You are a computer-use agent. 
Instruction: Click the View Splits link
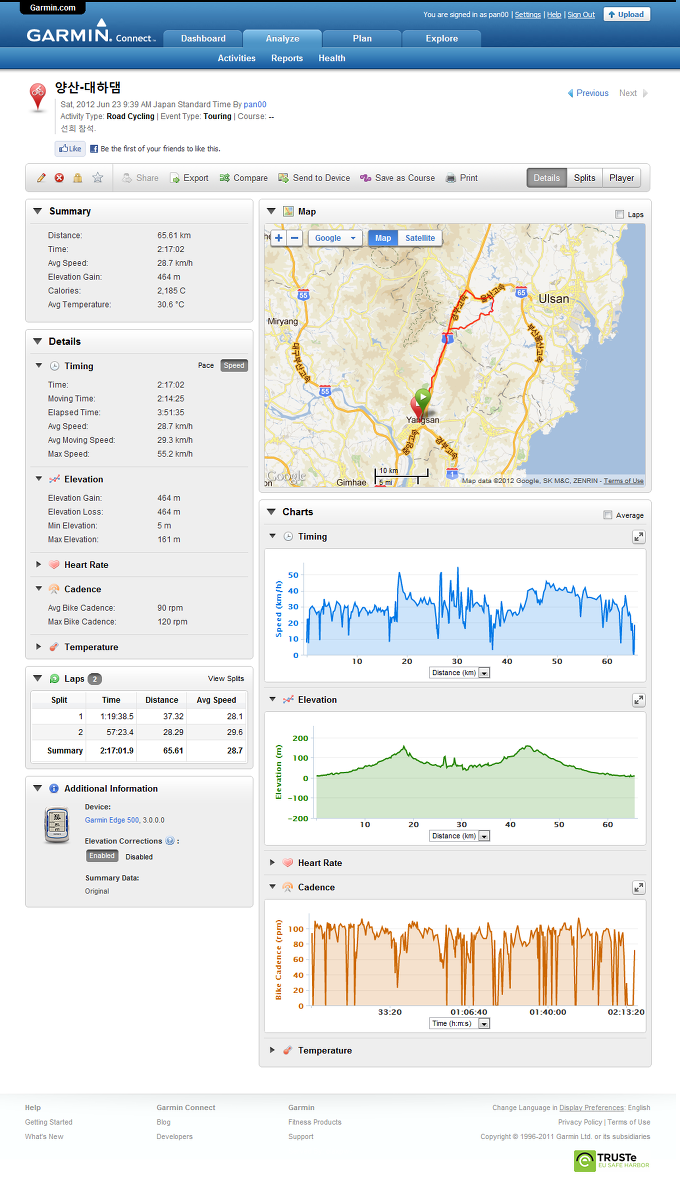226,678
